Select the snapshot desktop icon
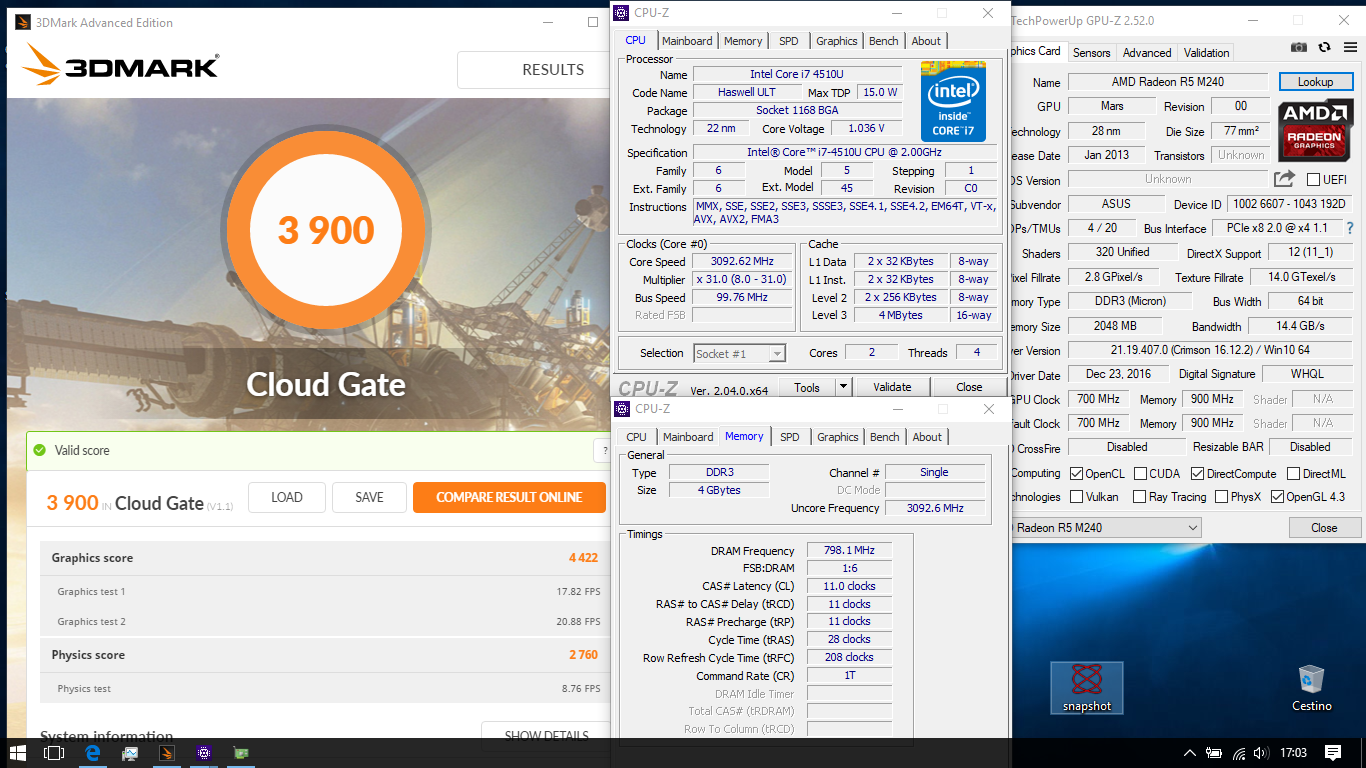Image resolution: width=1366 pixels, height=768 pixels. point(1087,688)
